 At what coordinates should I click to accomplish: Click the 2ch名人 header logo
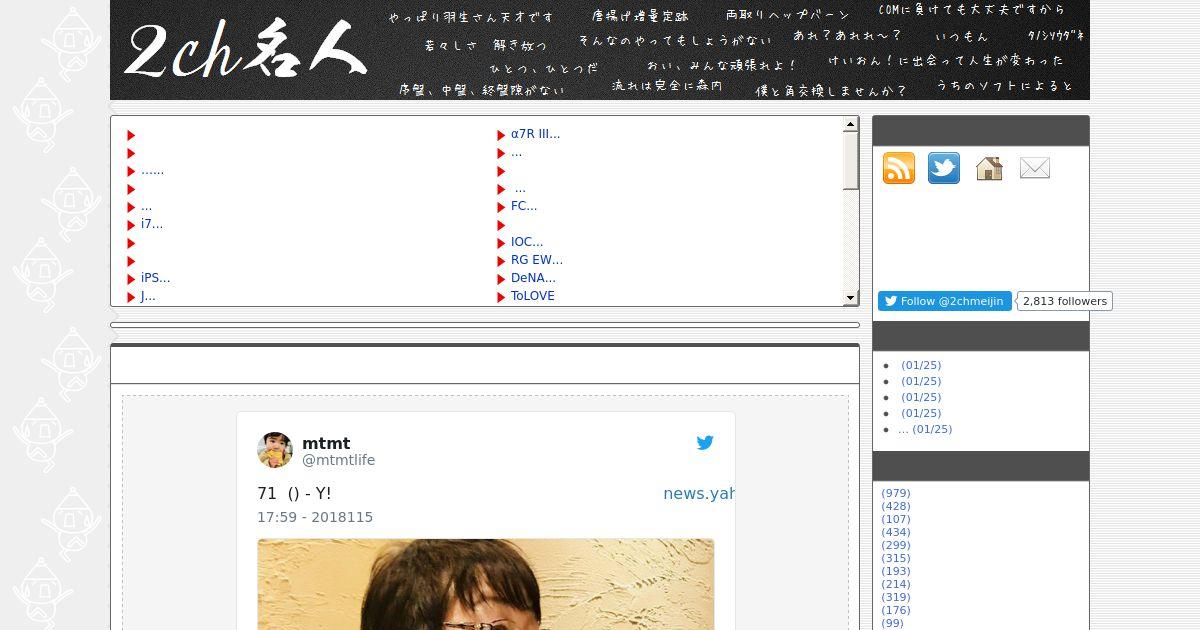point(245,50)
